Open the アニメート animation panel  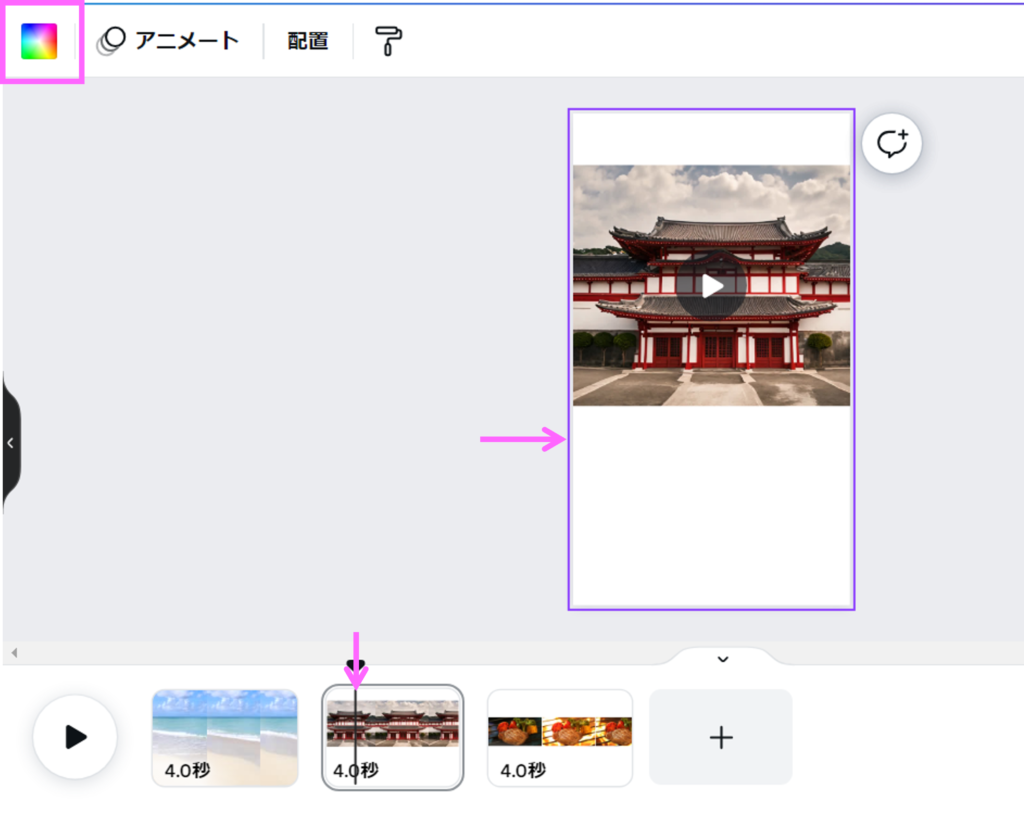click(168, 41)
